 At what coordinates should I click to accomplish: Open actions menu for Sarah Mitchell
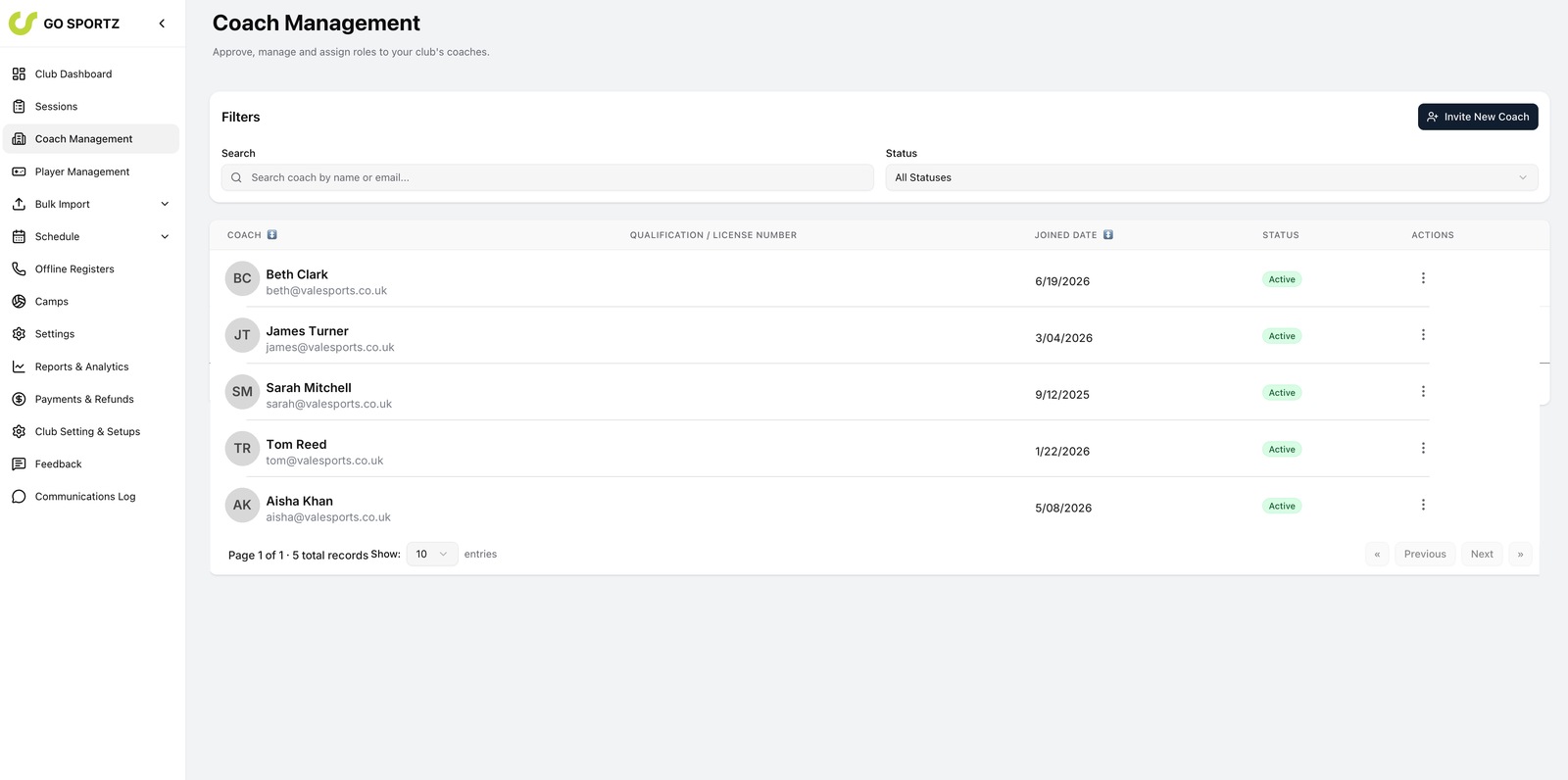(1423, 392)
